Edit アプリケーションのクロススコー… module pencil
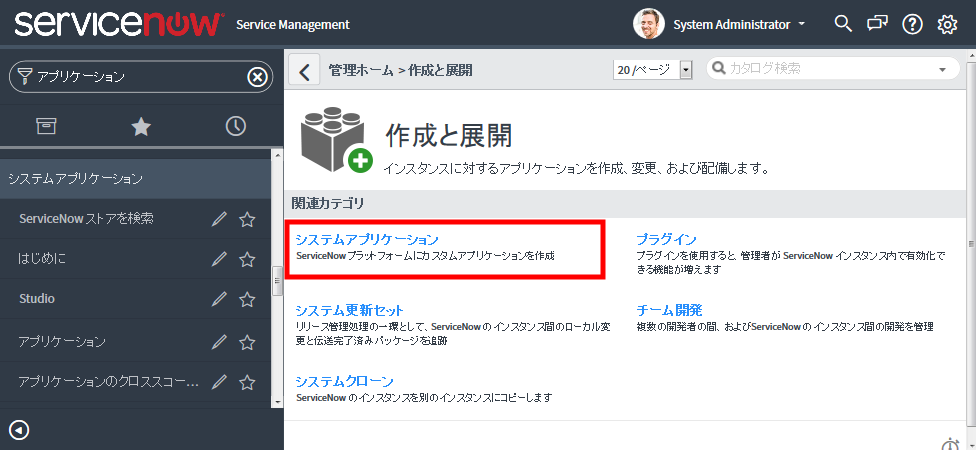976x450 pixels. (x=219, y=382)
